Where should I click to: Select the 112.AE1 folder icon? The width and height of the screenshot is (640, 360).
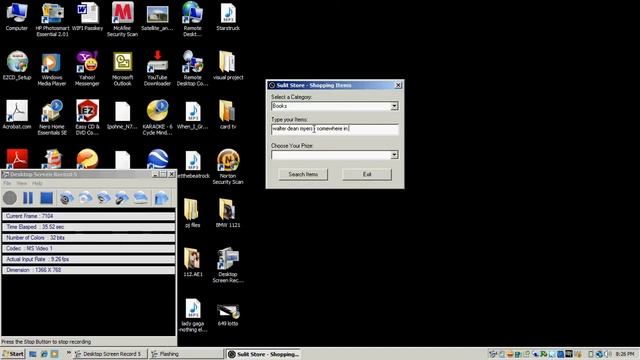tap(192, 262)
